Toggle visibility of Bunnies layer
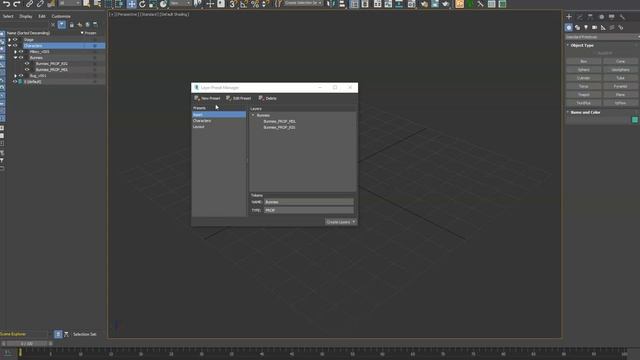Image resolution: width=640 pixels, height=360 pixels. pyautogui.click(x=21, y=58)
